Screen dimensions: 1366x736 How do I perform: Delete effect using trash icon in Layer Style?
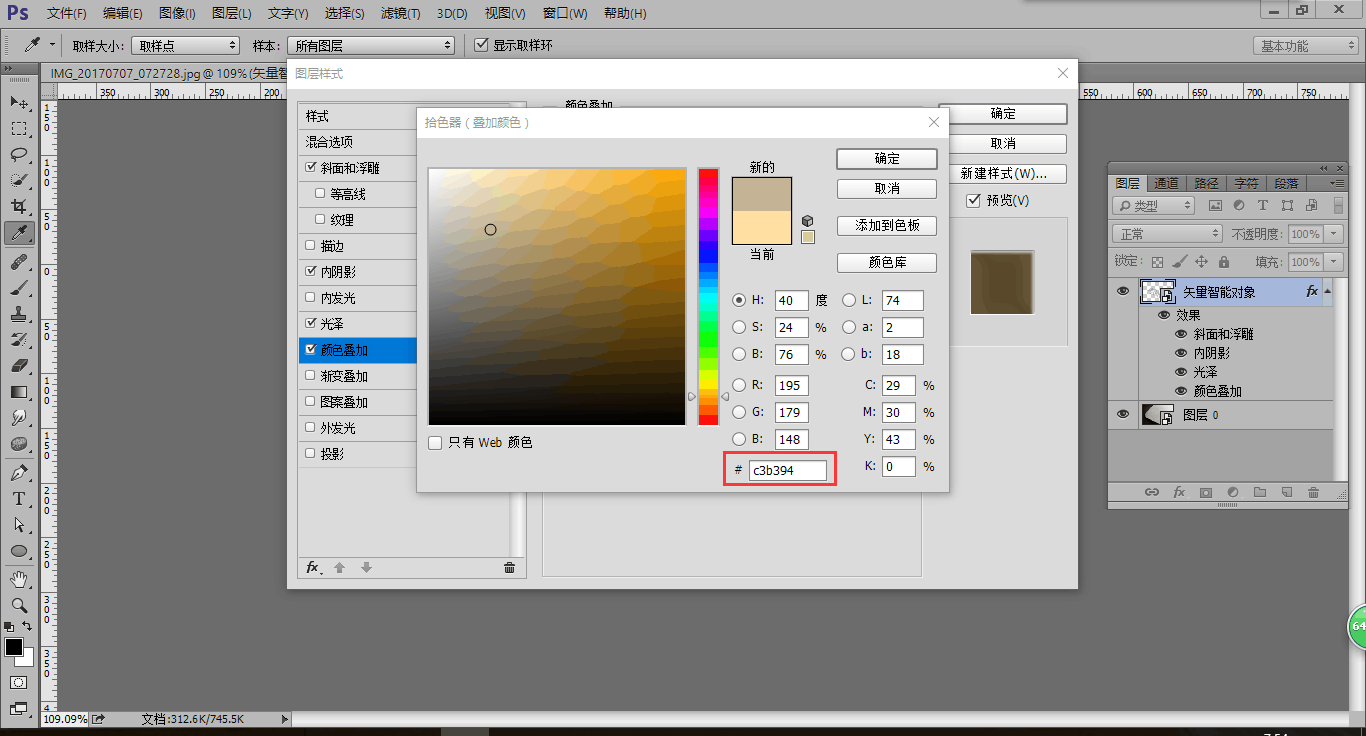click(509, 568)
